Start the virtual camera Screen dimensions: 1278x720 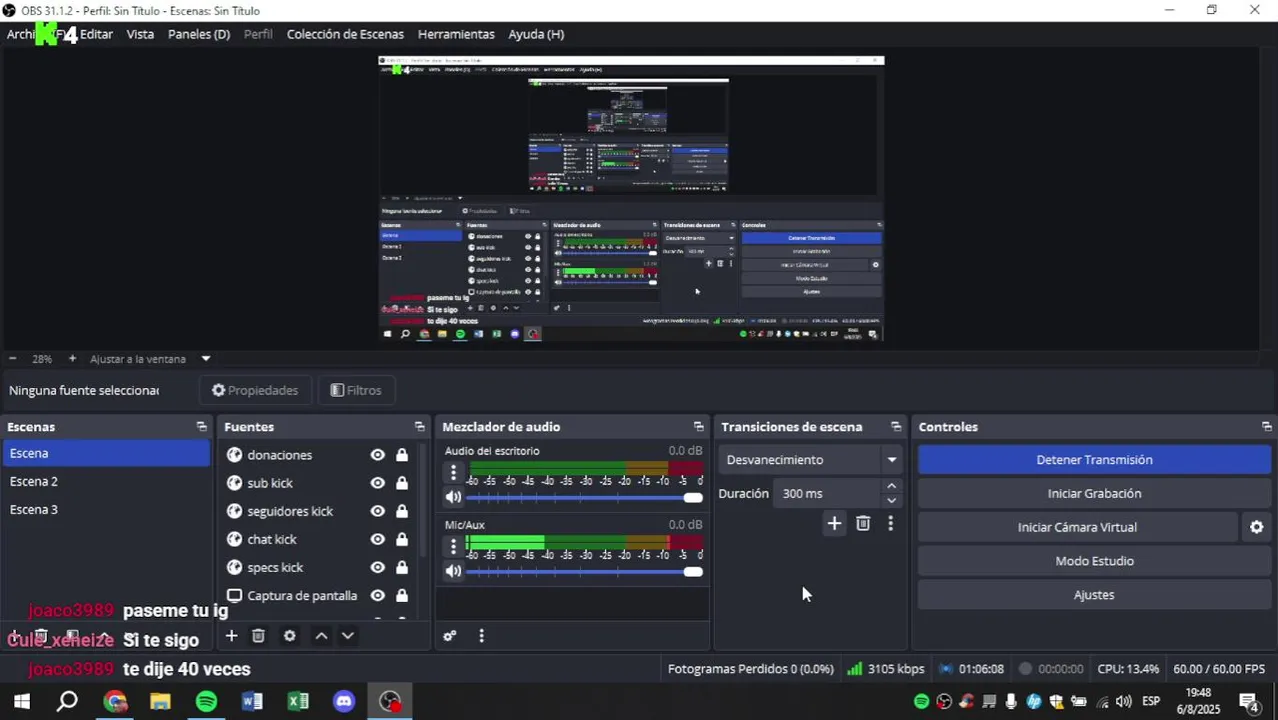(1077, 527)
